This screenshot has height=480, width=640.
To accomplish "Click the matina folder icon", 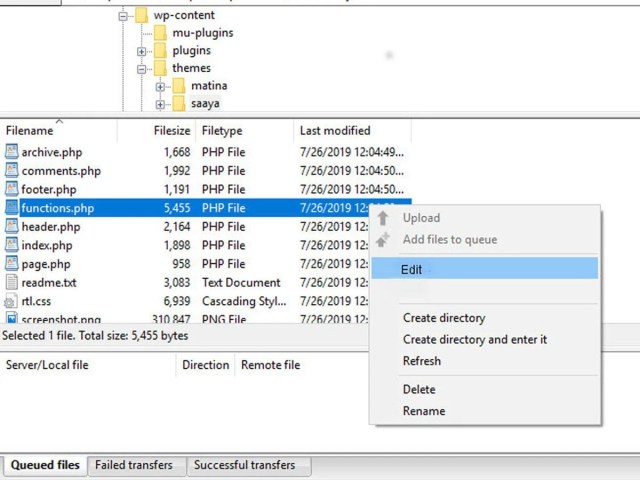I will pyautogui.click(x=179, y=86).
